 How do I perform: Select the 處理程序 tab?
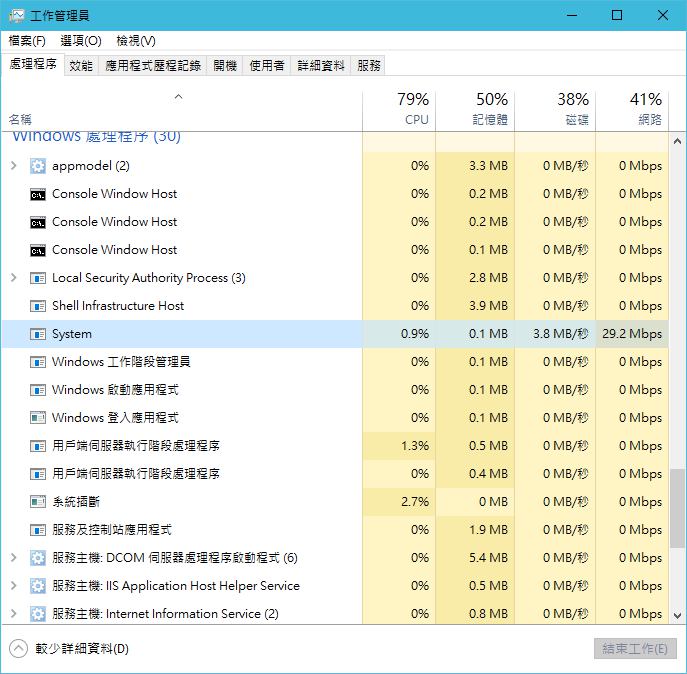(33, 64)
